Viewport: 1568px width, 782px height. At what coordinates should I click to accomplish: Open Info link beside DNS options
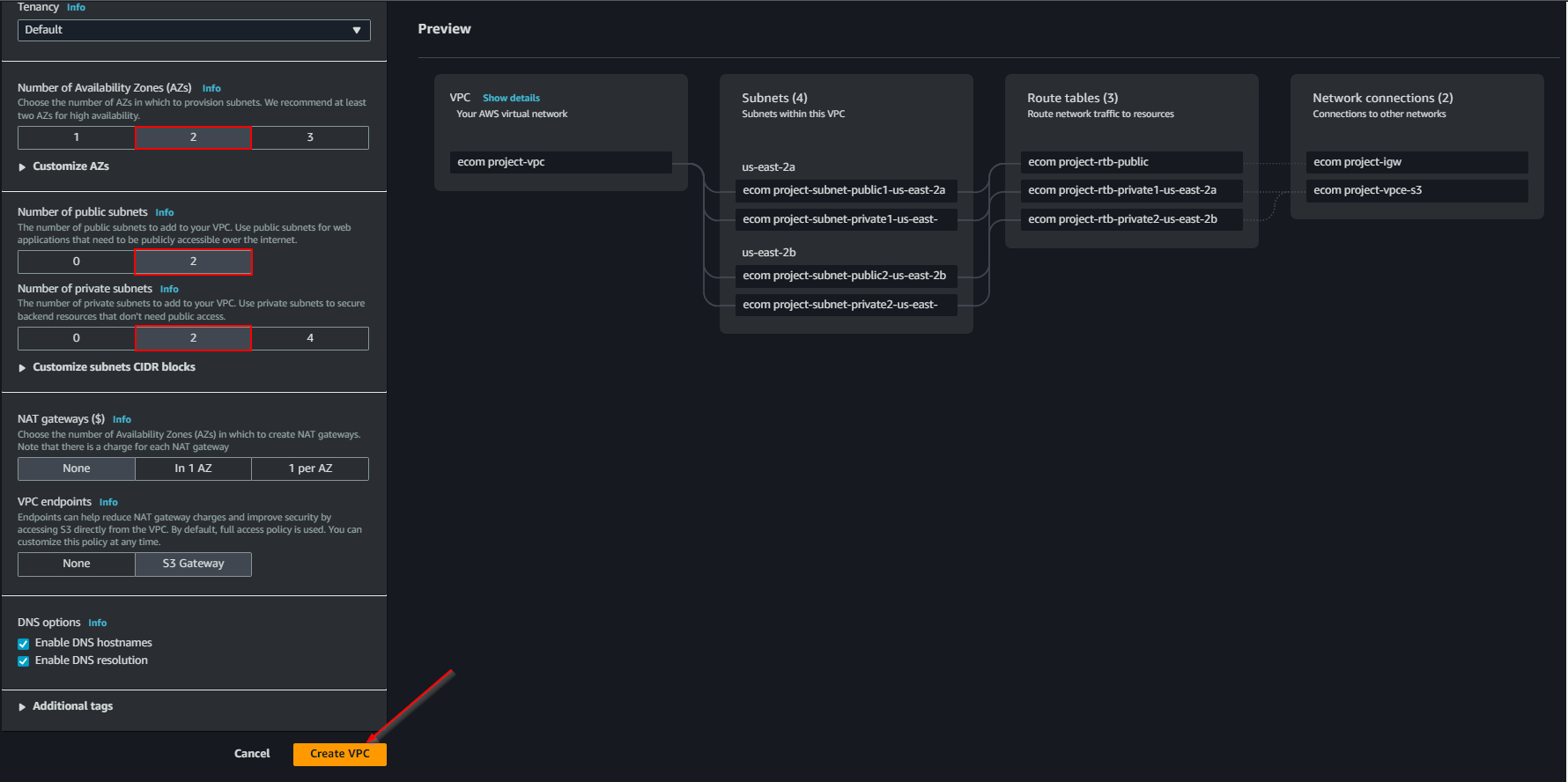point(97,623)
